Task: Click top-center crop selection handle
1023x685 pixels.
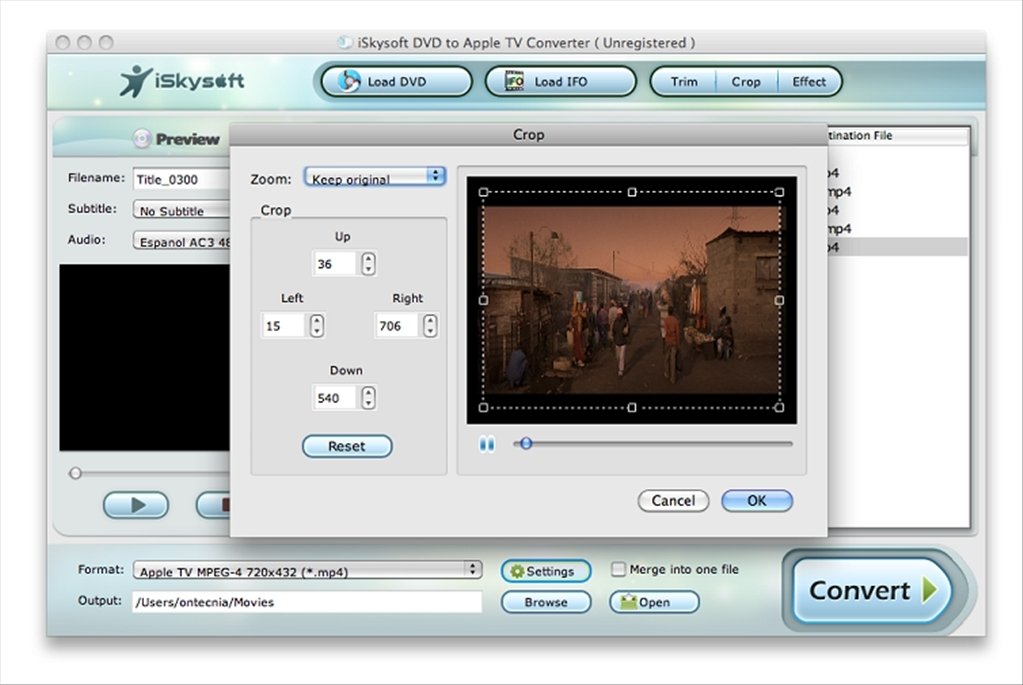Action: (632, 192)
